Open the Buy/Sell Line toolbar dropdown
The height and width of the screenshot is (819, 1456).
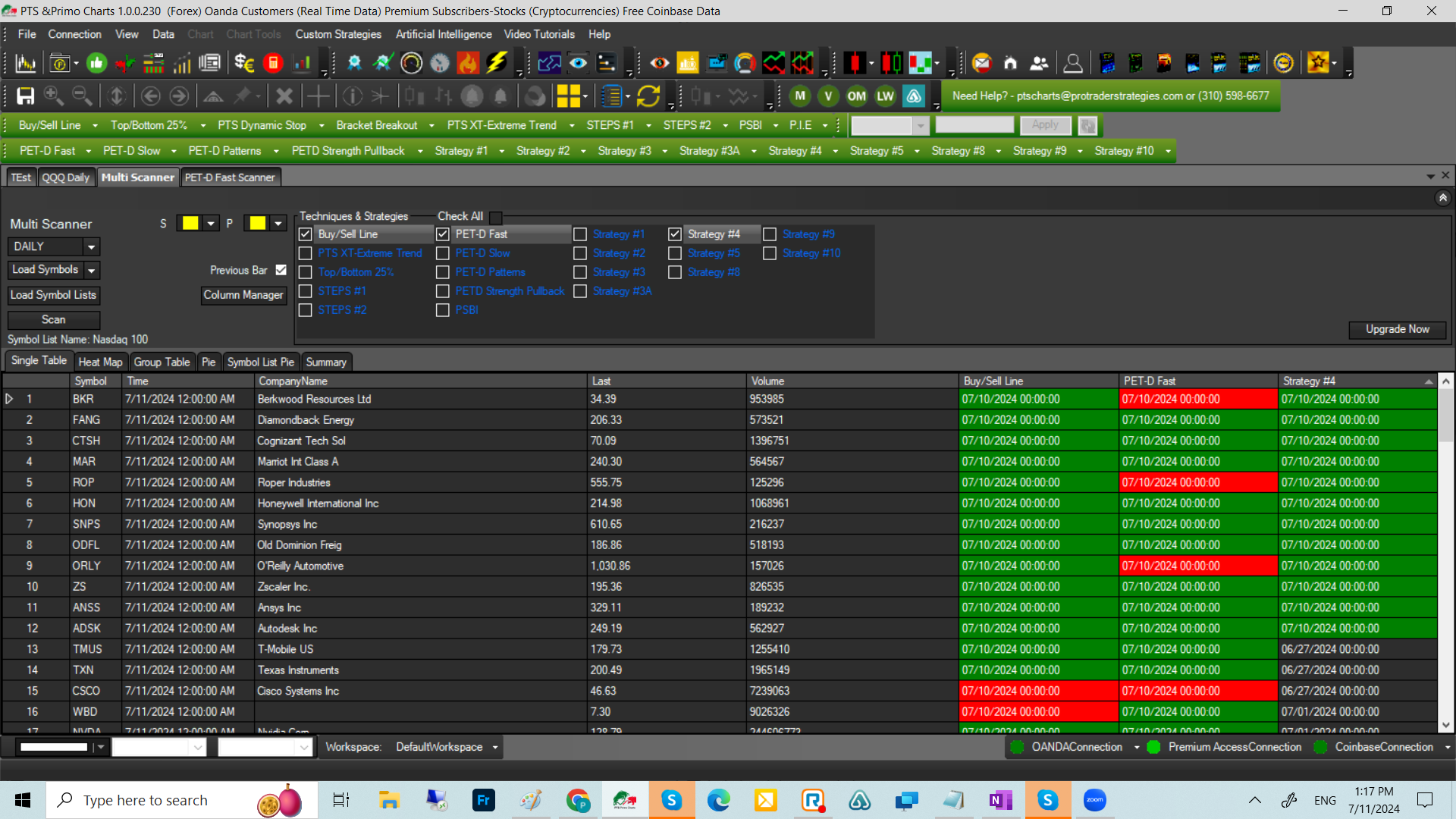95,126
